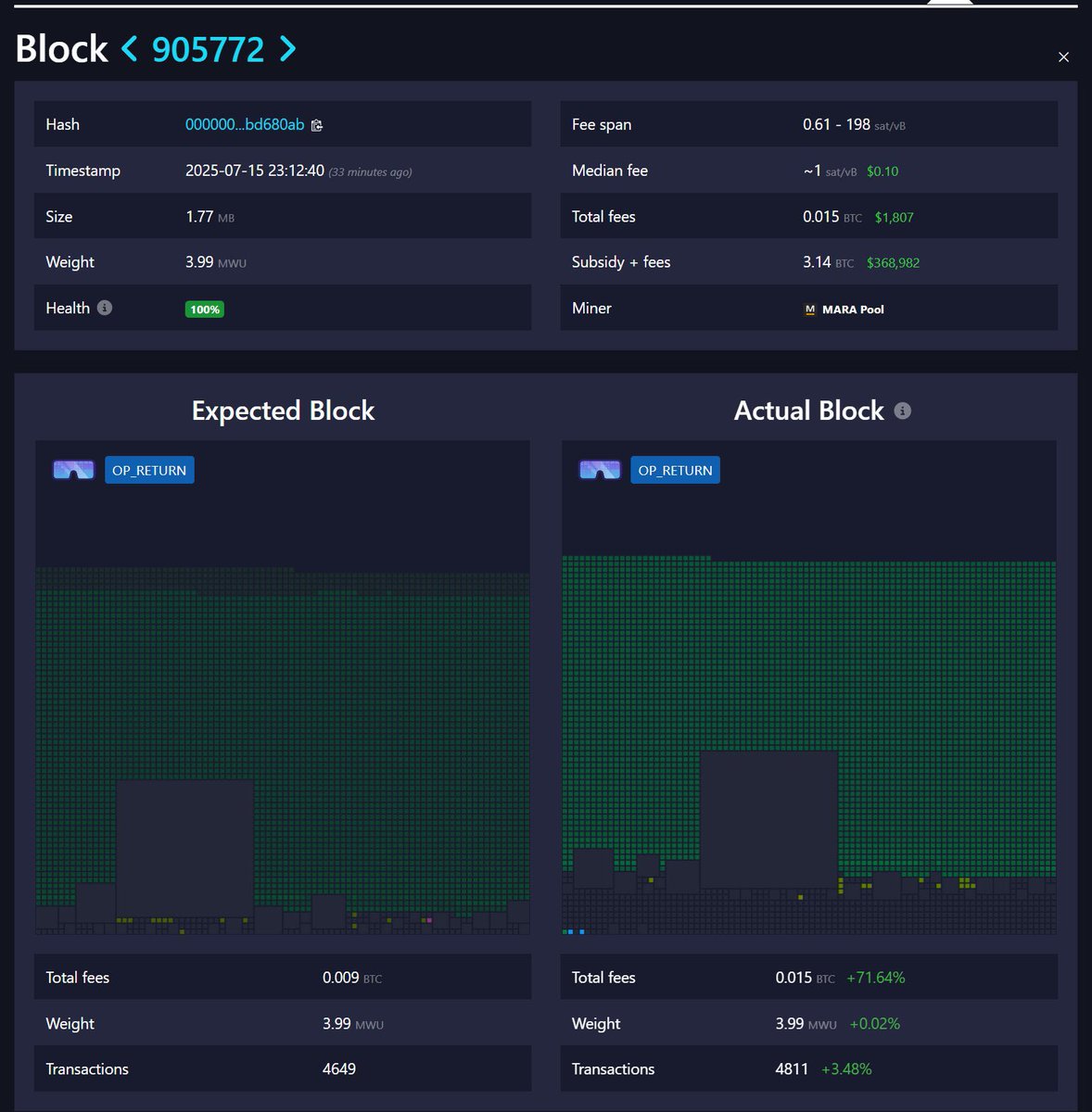Click the MARA Pool logo icon
This screenshot has width=1092, height=1112.
pyautogui.click(x=810, y=310)
